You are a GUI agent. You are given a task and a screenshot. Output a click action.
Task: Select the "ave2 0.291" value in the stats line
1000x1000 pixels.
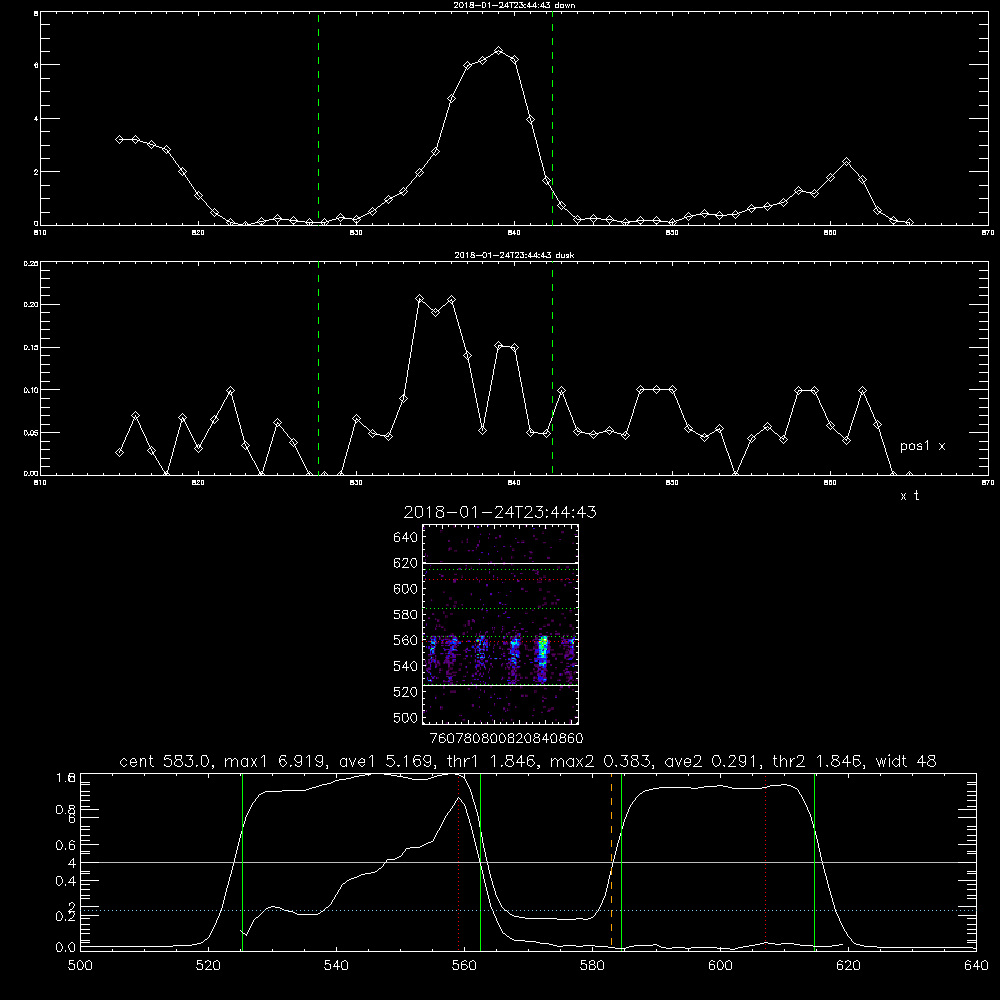click(709, 761)
